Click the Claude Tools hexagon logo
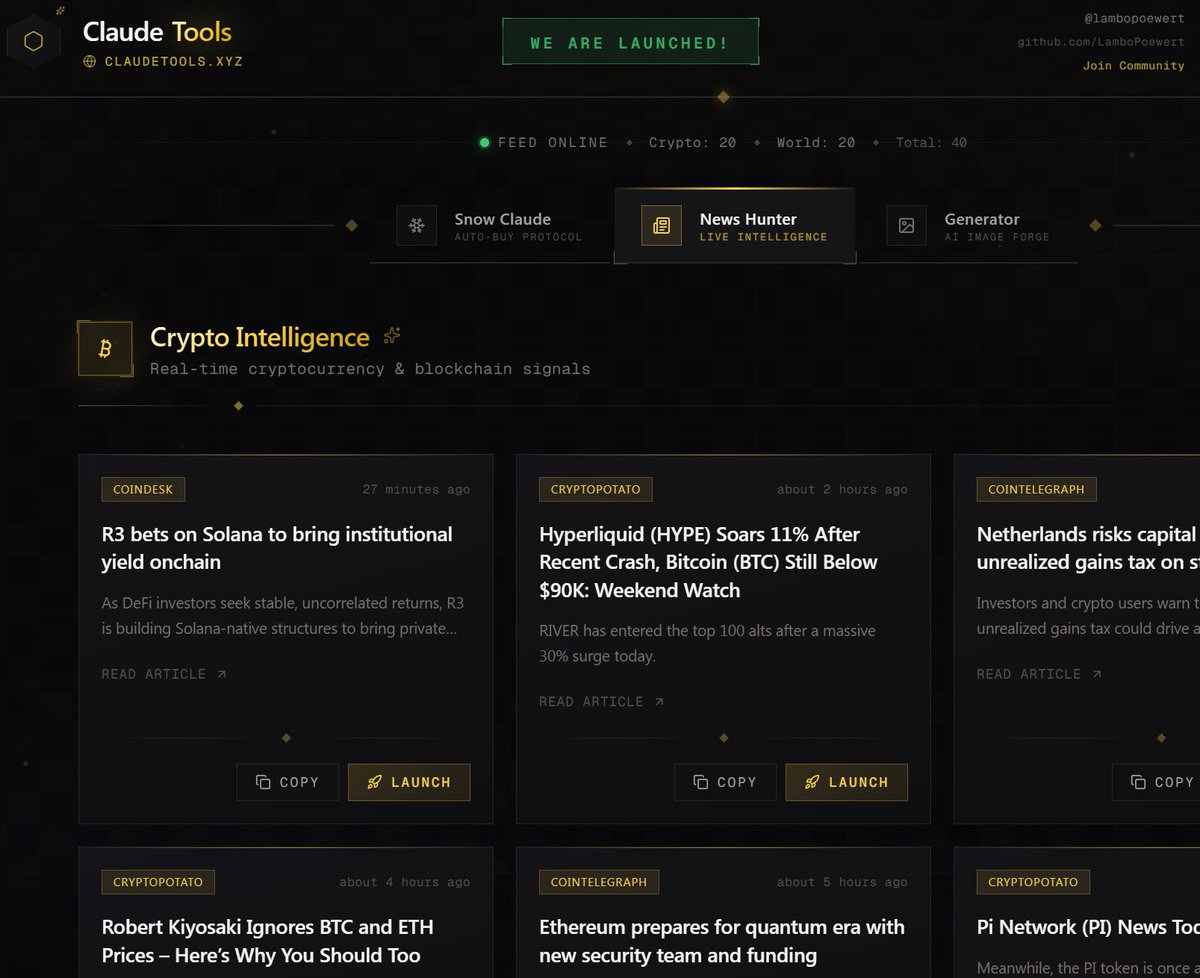 35,40
